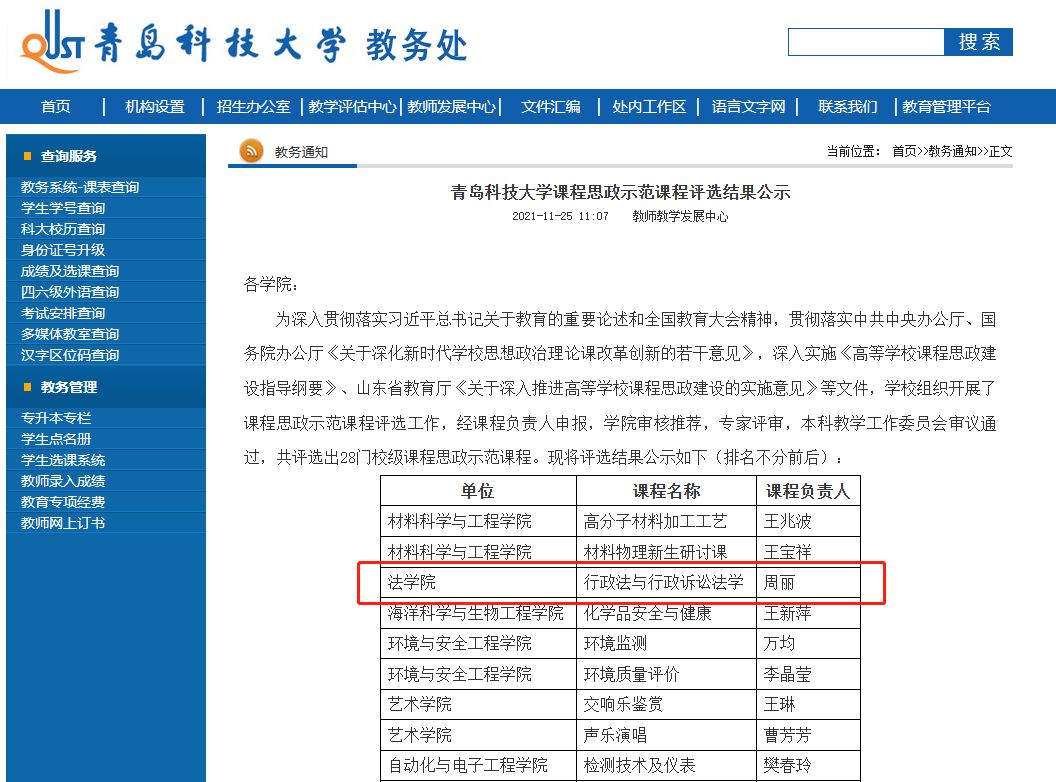Click the 学生学号查询 sidebar link
1056x782 pixels.
coord(63,208)
